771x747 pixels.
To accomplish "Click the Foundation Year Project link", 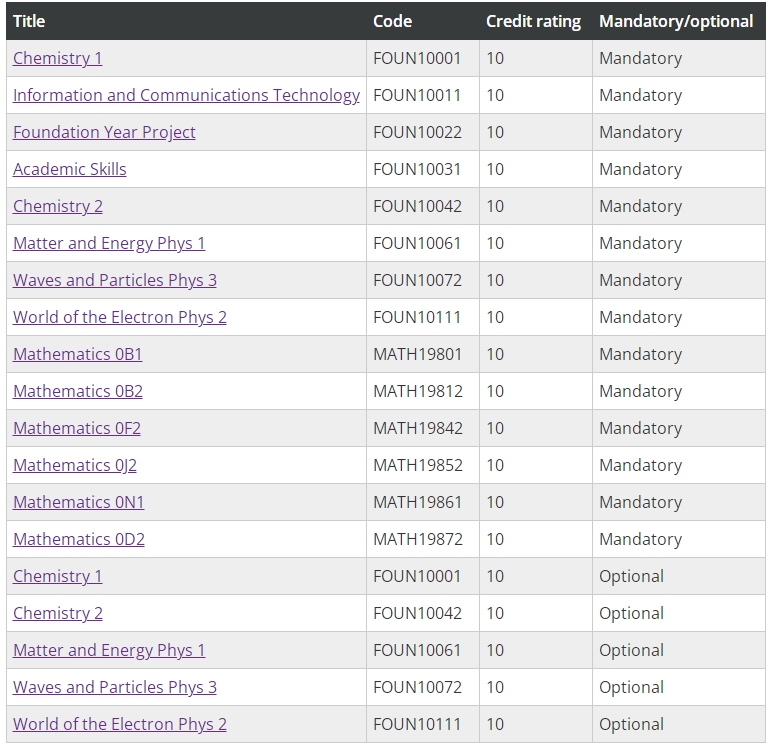I will click(104, 132).
